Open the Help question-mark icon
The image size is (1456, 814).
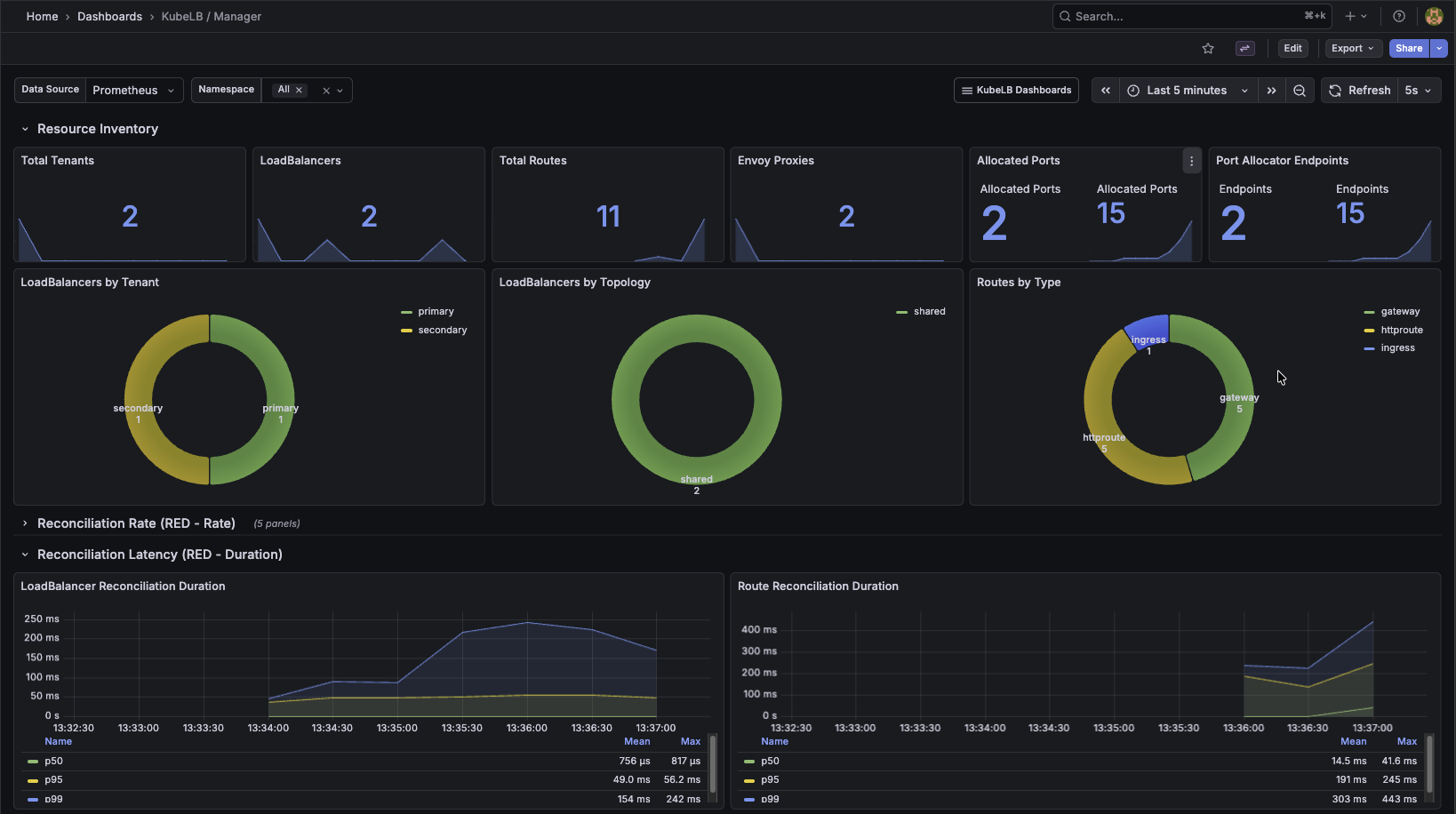pos(1398,16)
